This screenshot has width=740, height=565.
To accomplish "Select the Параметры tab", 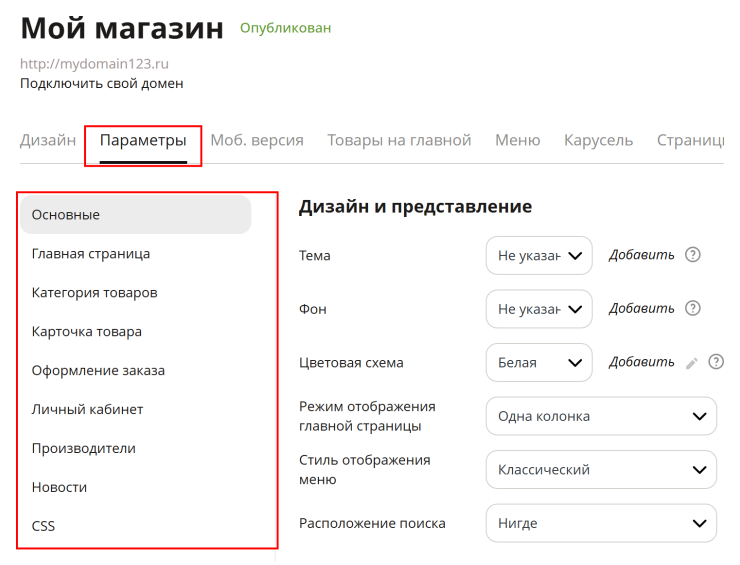I will tap(143, 140).
